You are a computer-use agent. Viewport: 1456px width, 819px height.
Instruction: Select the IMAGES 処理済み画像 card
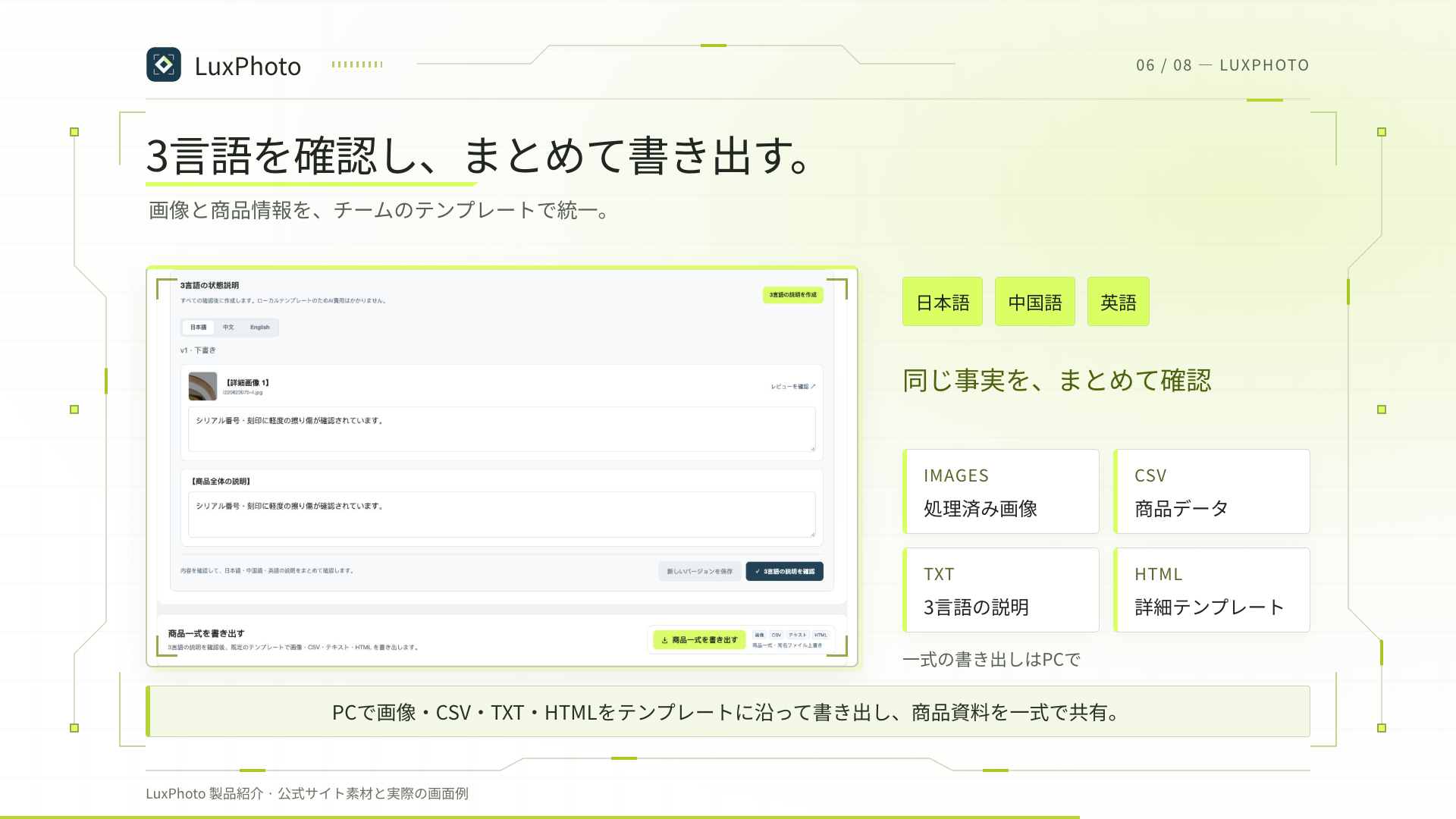[1001, 491]
